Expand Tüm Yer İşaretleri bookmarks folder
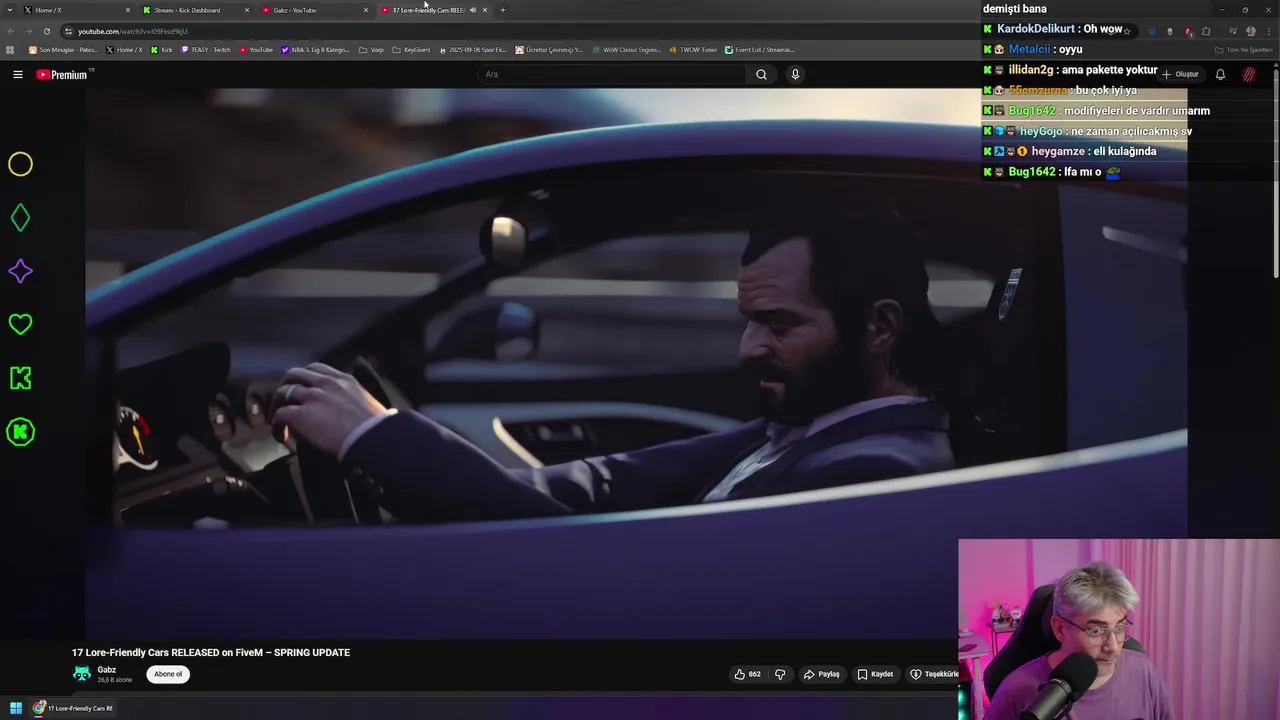Viewport: 1280px width, 720px height. [x=1246, y=50]
